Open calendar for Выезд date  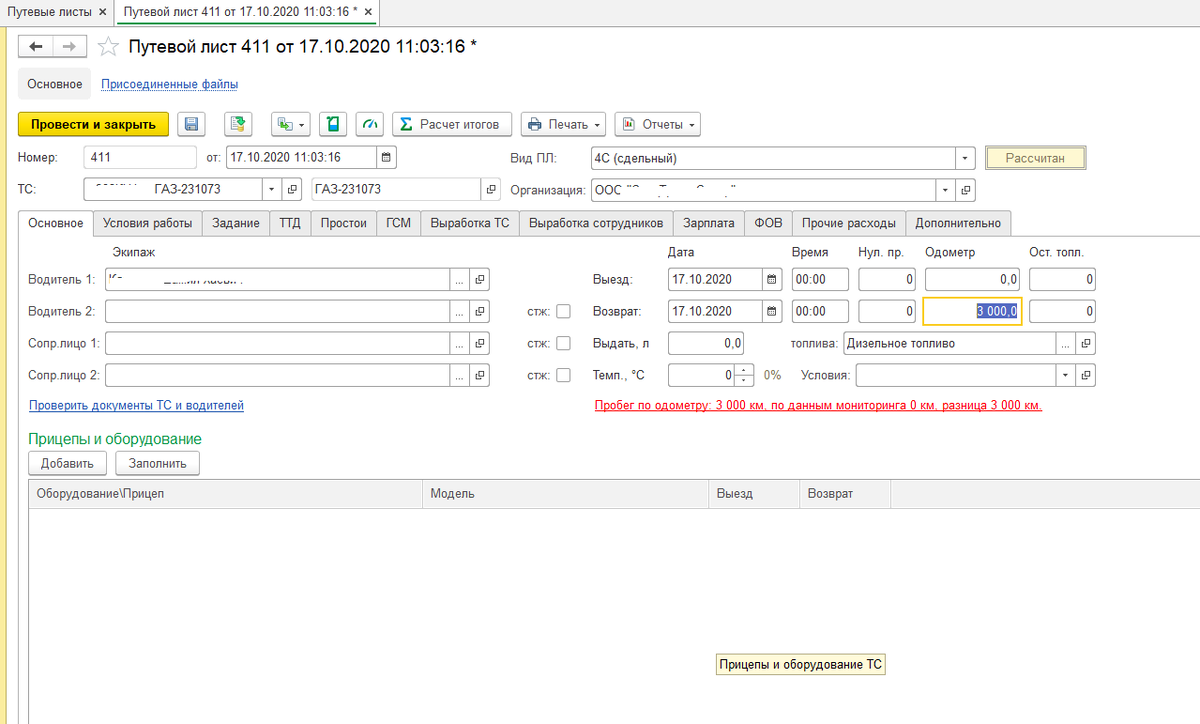tap(772, 279)
